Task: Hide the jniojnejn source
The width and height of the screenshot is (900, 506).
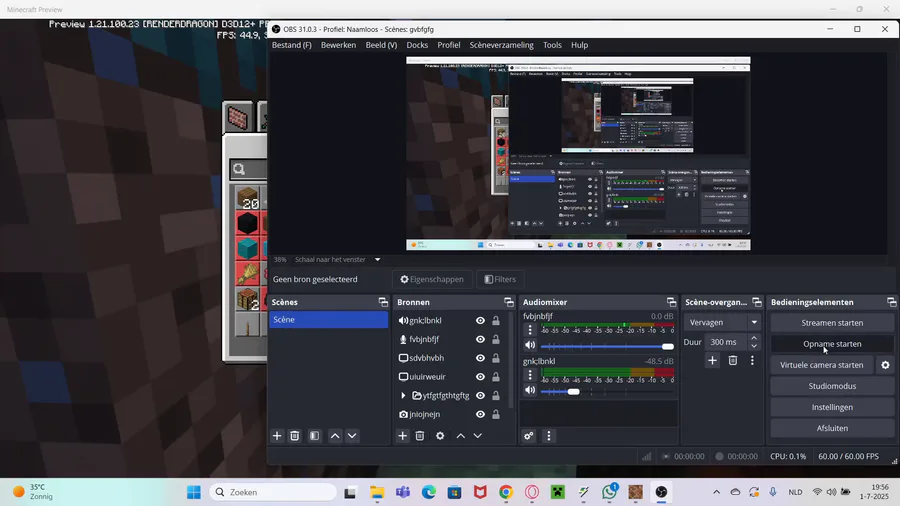Action: [480, 414]
